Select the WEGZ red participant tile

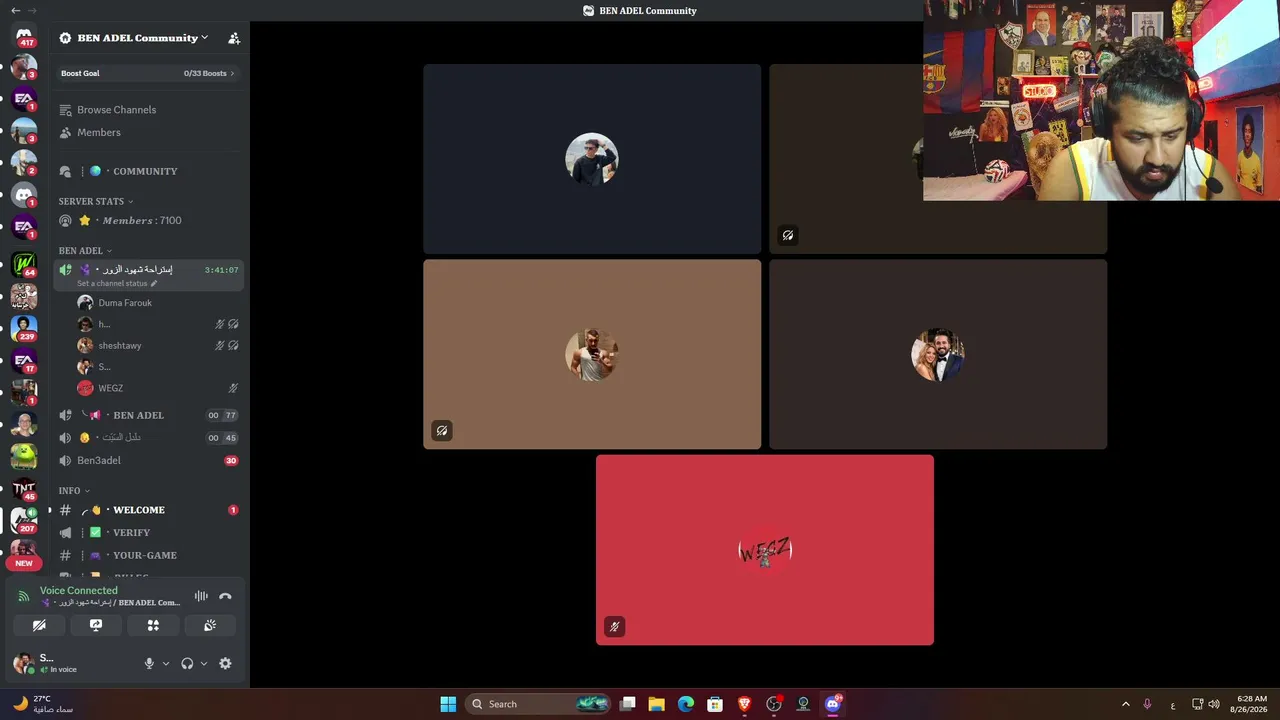(765, 550)
